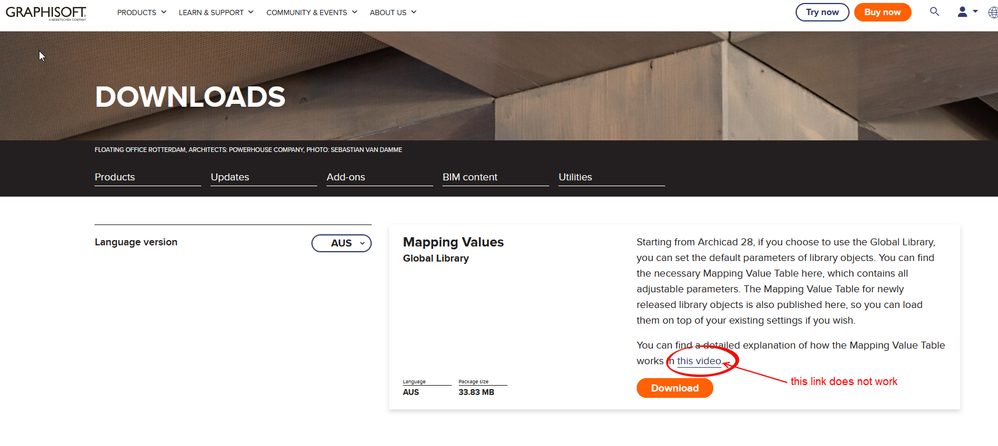The width and height of the screenshot is (998, 446).
Task: Click the Floating Office Rotterdam photo credit
Action: pyautogui.click(x=248, y=150)
